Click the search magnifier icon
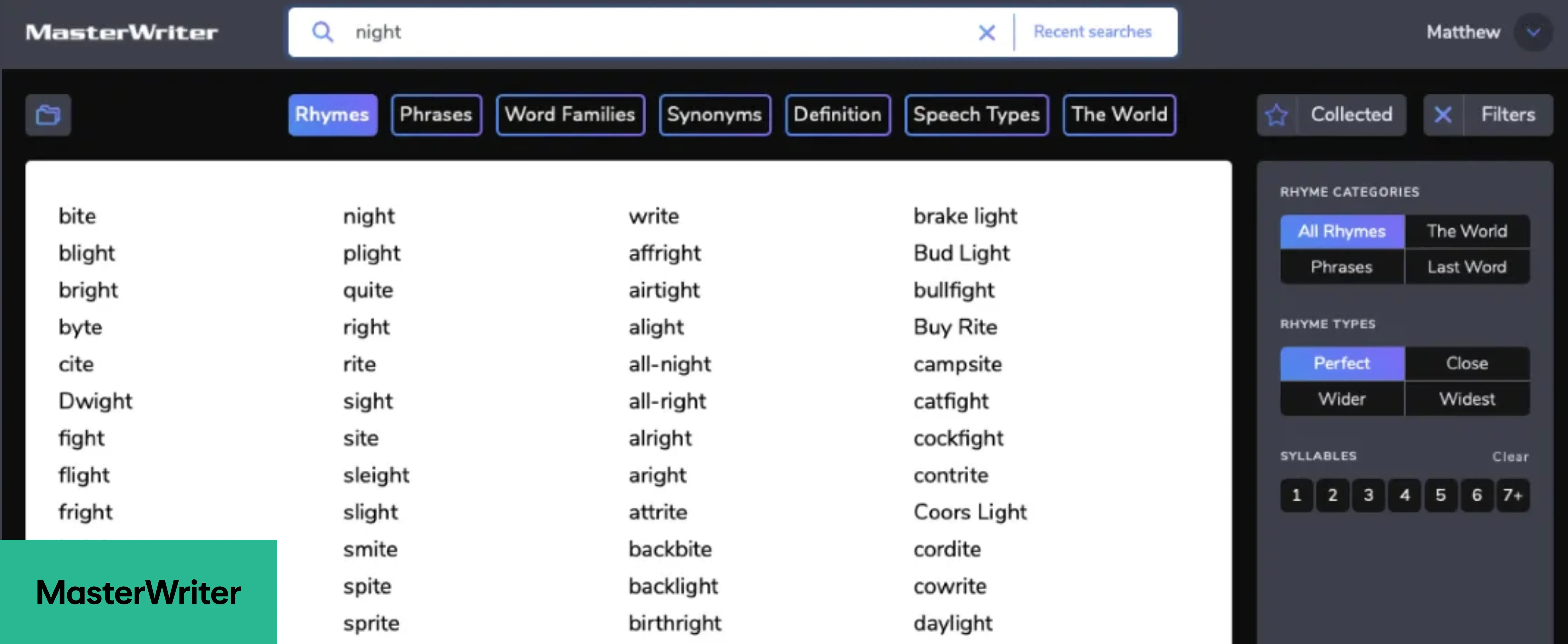The height and width of the screenshot is (644, 1568). (322, 32)
